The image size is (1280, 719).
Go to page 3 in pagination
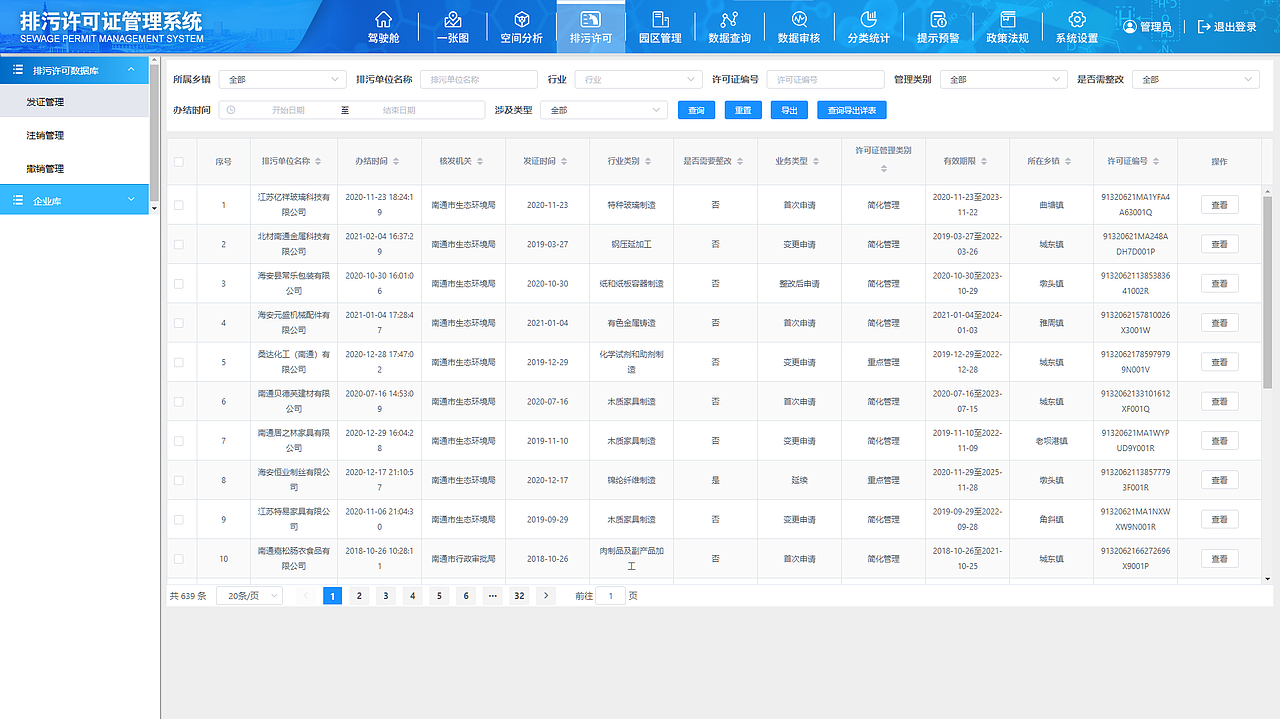(385, 595)
